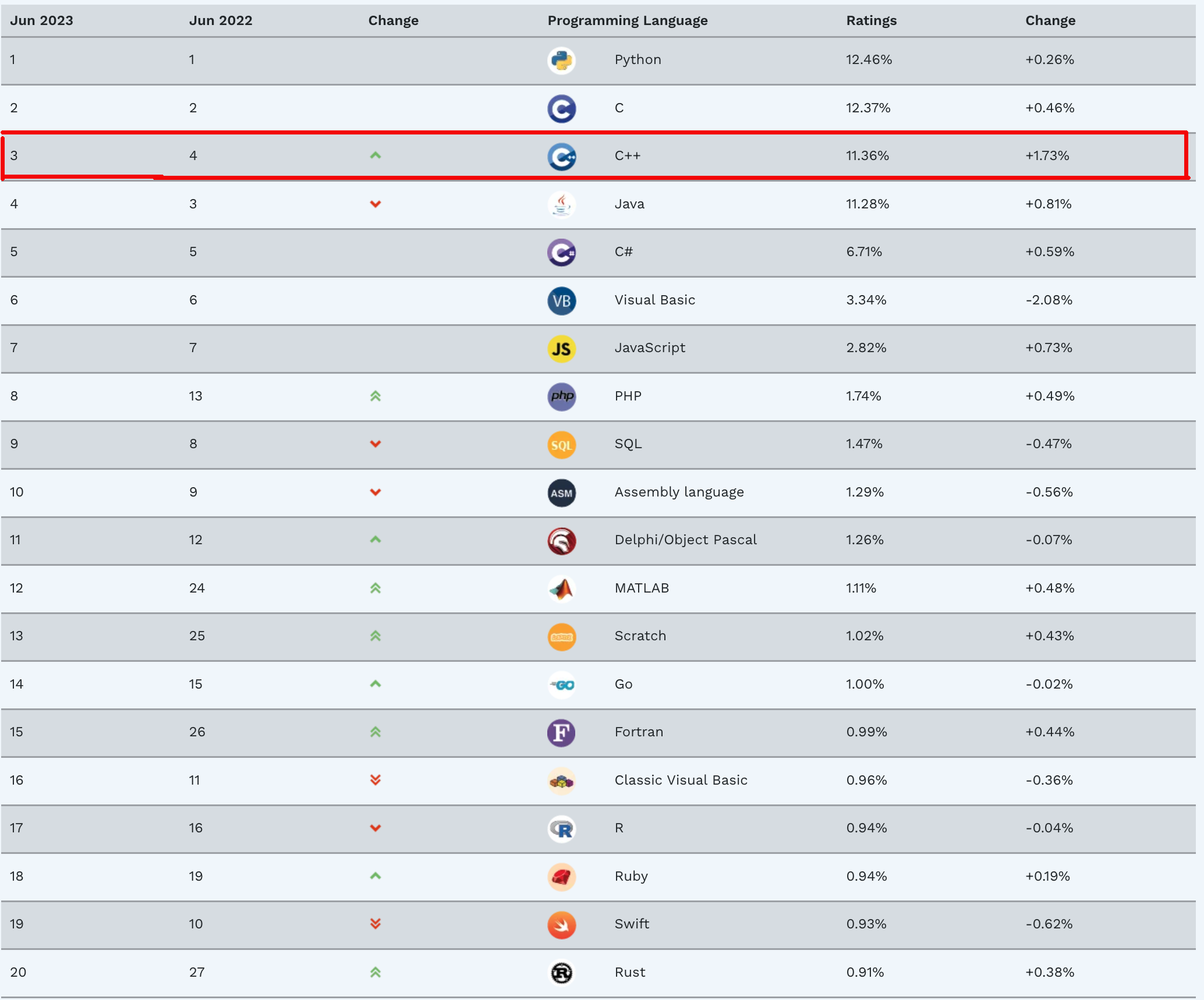The height and width of the screenshot is (1000, 1204).
Task: Select the PHP logo icon
Action: pos(561,397)
